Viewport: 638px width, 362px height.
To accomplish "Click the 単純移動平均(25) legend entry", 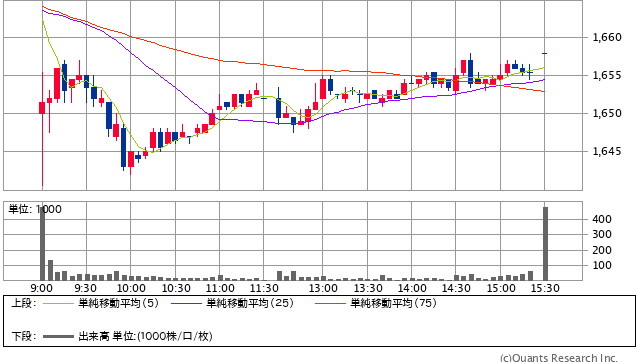I will click(x=250, y=303).
